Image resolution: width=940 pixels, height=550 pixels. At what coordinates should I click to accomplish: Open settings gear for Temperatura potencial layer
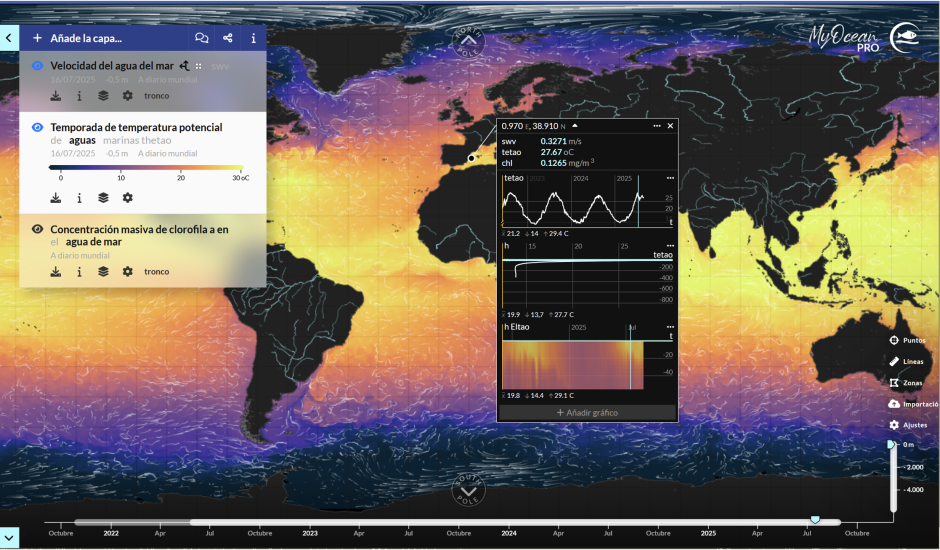coord(127,198)
